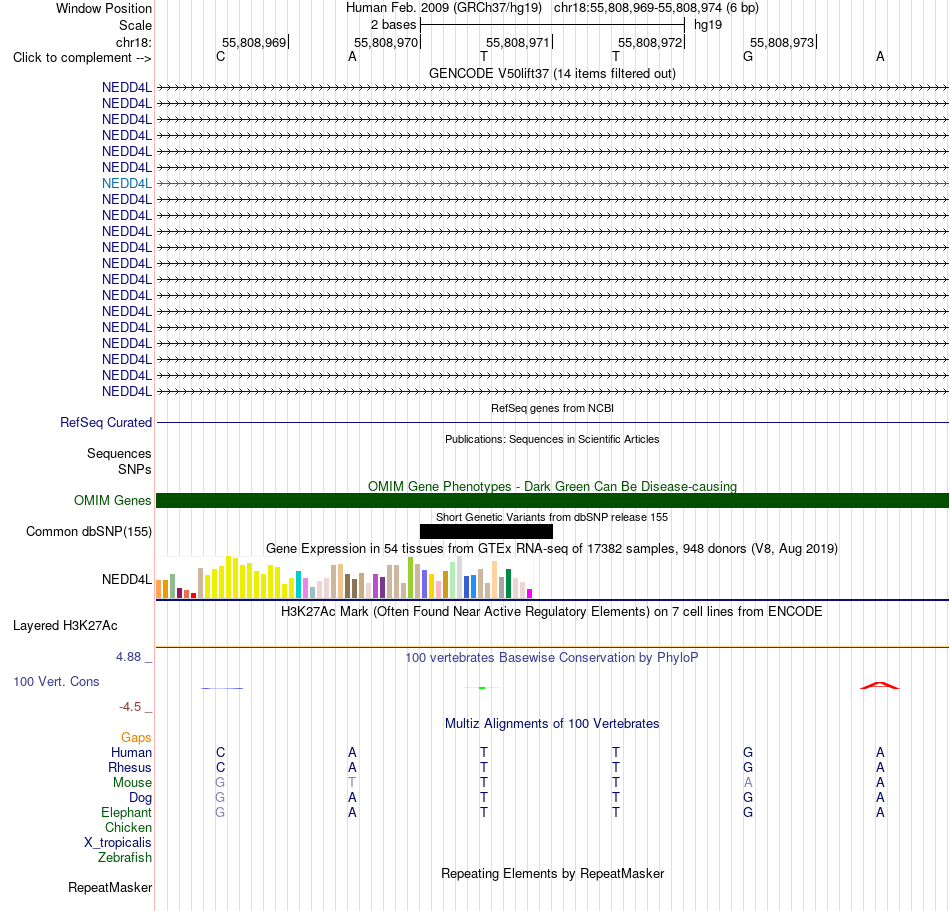This screenshot has width=950, height=911.
Task: Click the hg19 label beside the scale bar
Action: pos(708,25)
